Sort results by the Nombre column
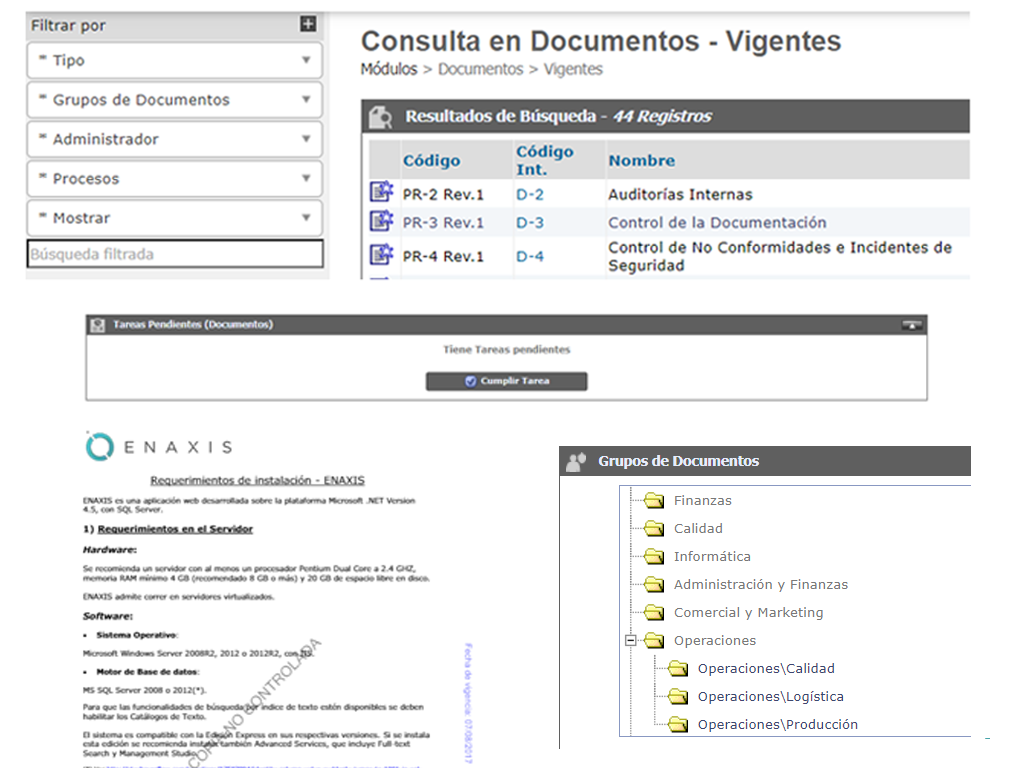This screenshot has height=768, width=1024. [x=641, y=161]
